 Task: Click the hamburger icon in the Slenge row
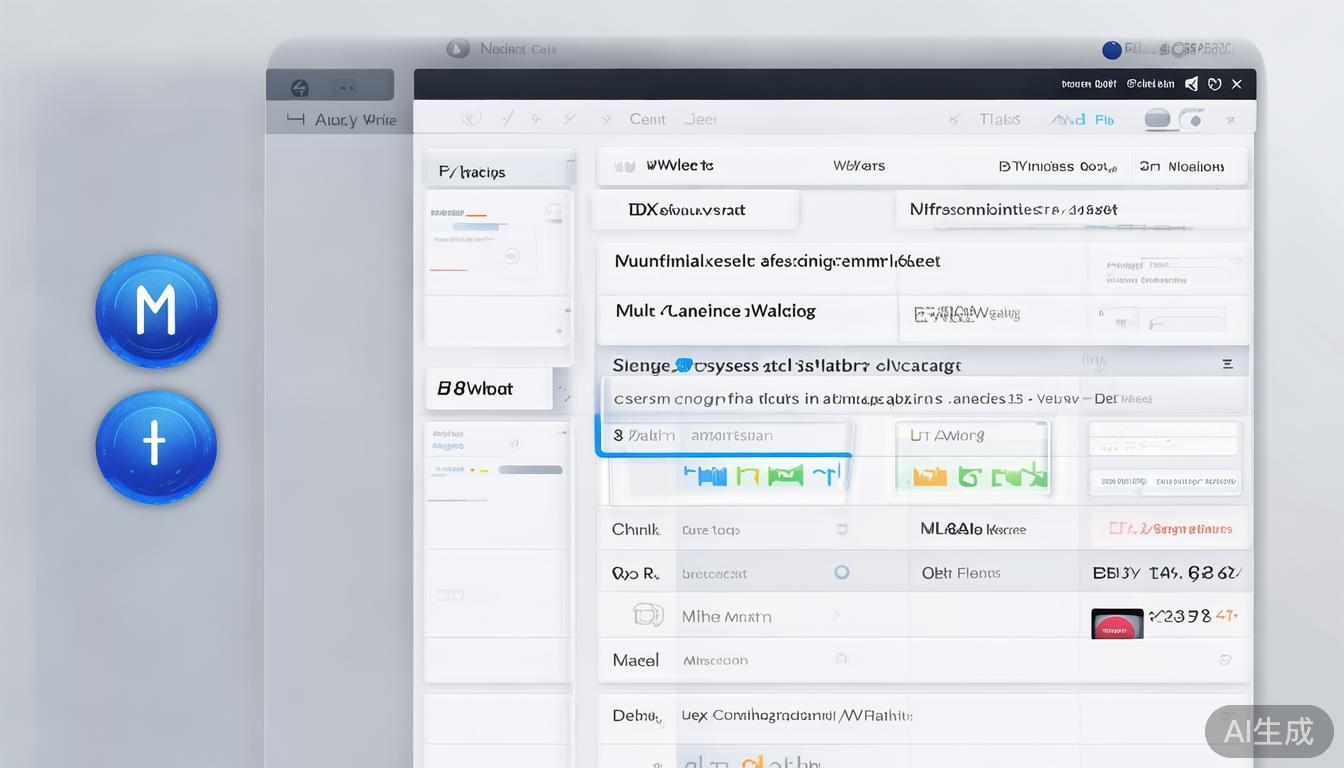click(1227, 365)
